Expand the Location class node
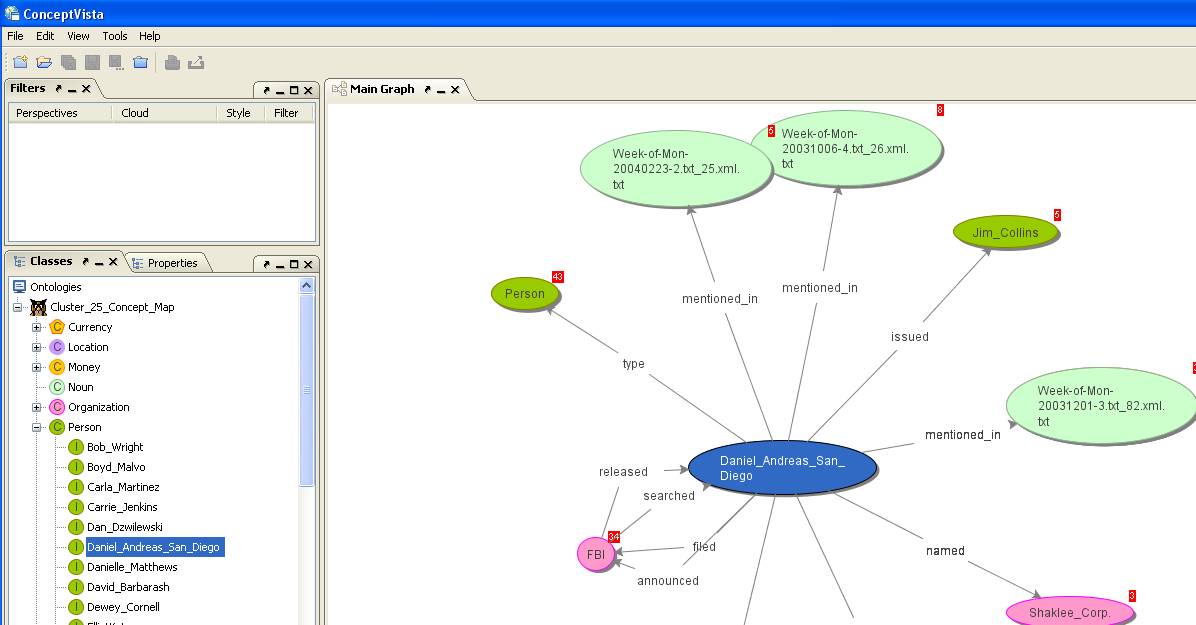The width and height of the screenshot is (1196, 625). tap(37, 347)
